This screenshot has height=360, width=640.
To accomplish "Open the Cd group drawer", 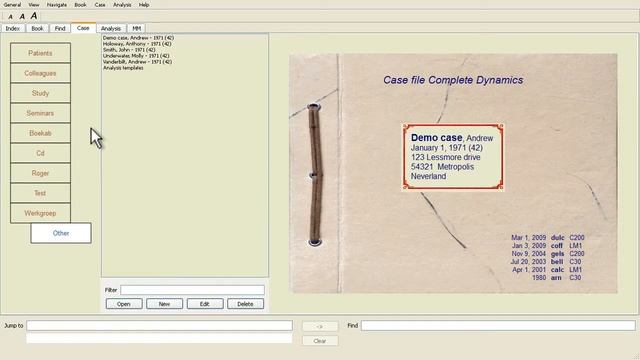I will [40, 153].
